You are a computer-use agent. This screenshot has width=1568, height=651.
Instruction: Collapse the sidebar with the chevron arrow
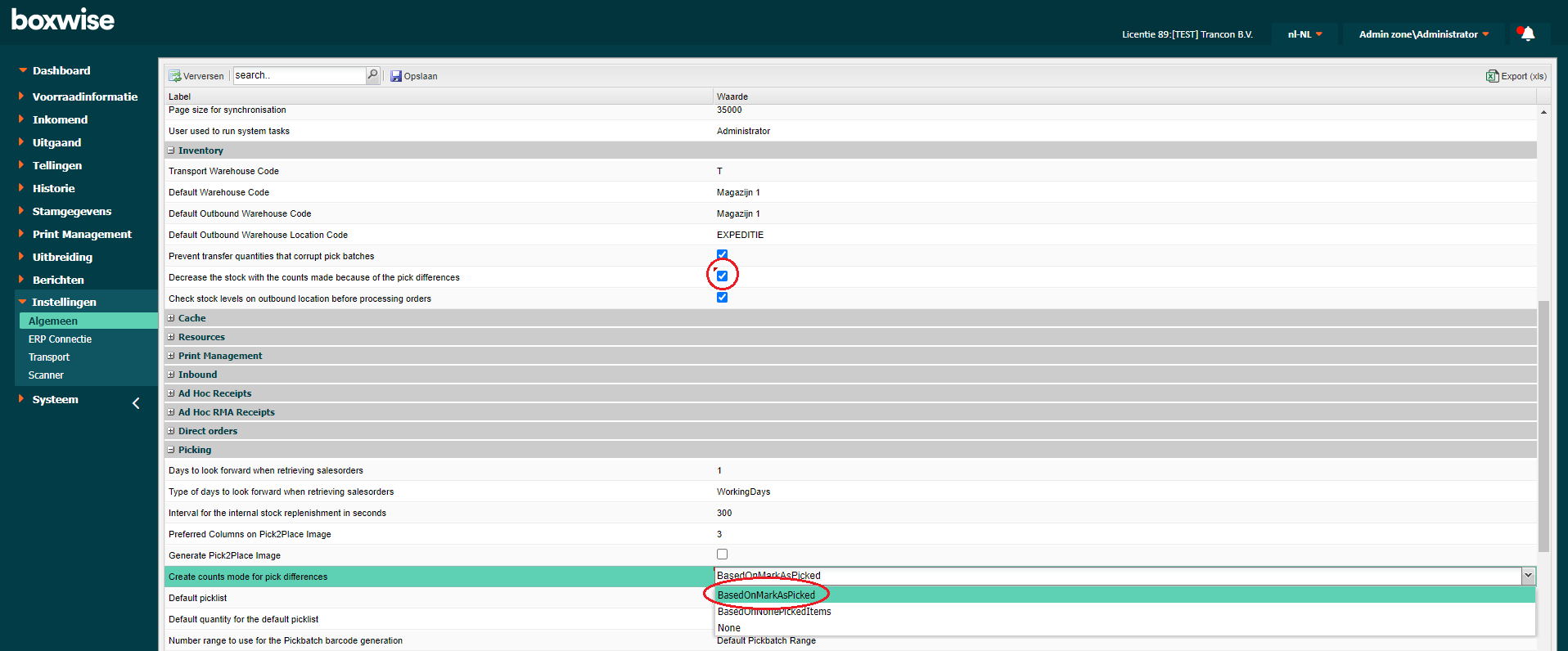(x=136, y=403)
